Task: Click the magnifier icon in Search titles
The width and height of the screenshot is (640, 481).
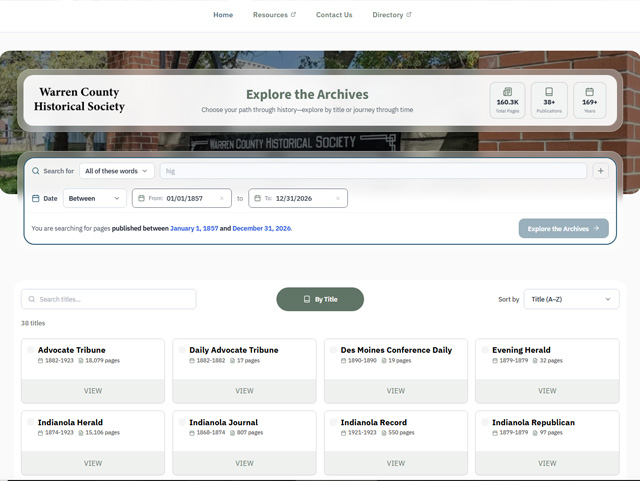Action: click(x=31, y=299)
